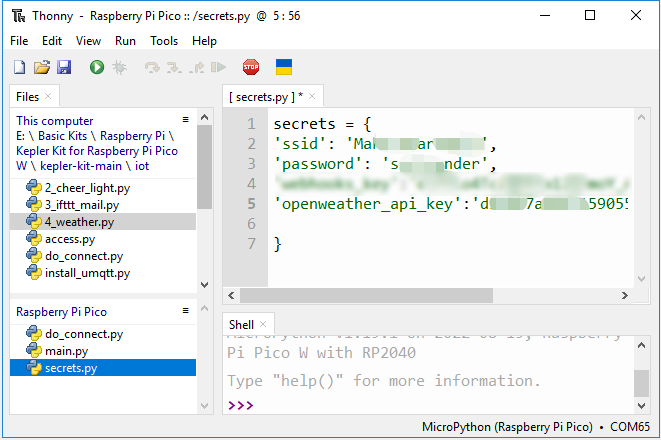This screenshot has height=440, width=661.
Task: Click the editor horizontal scrollbar thumb
Action: coord(366,295)
